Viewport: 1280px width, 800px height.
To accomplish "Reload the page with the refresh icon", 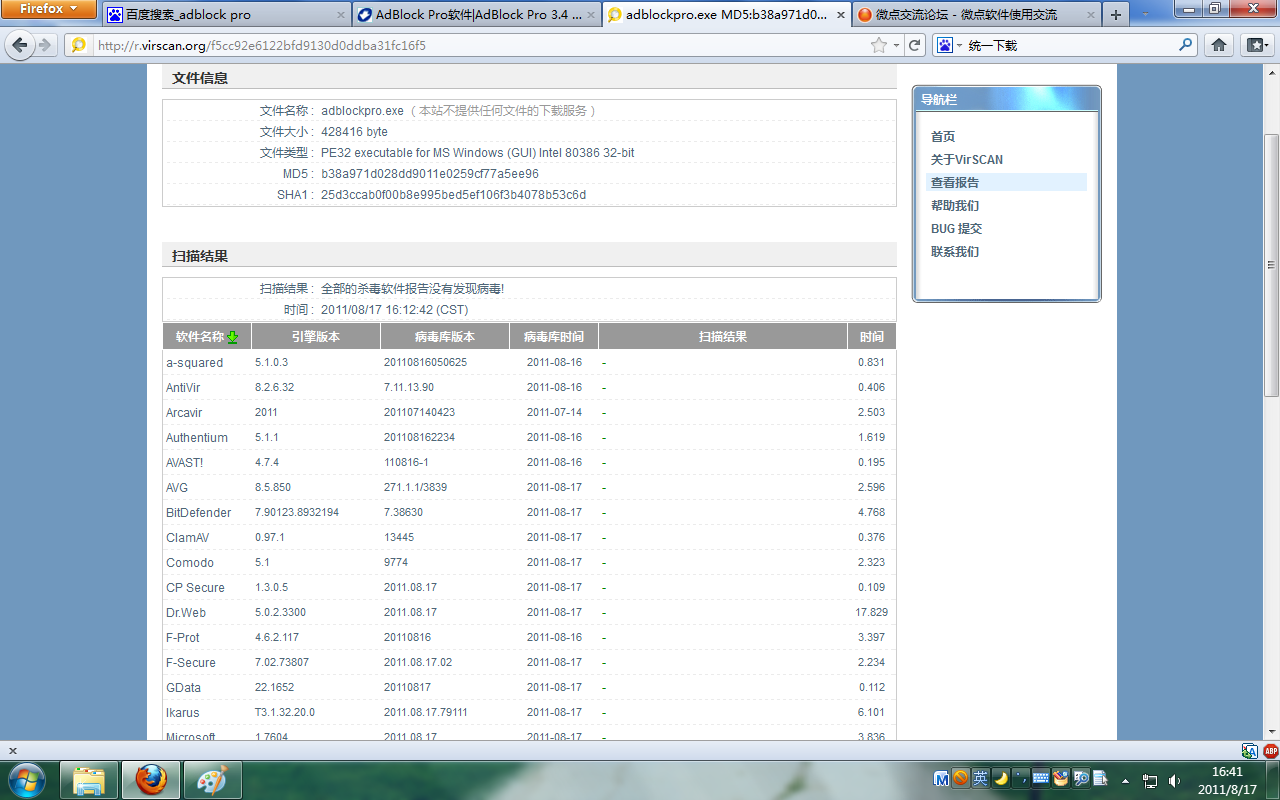I will [x=914, y=45].
